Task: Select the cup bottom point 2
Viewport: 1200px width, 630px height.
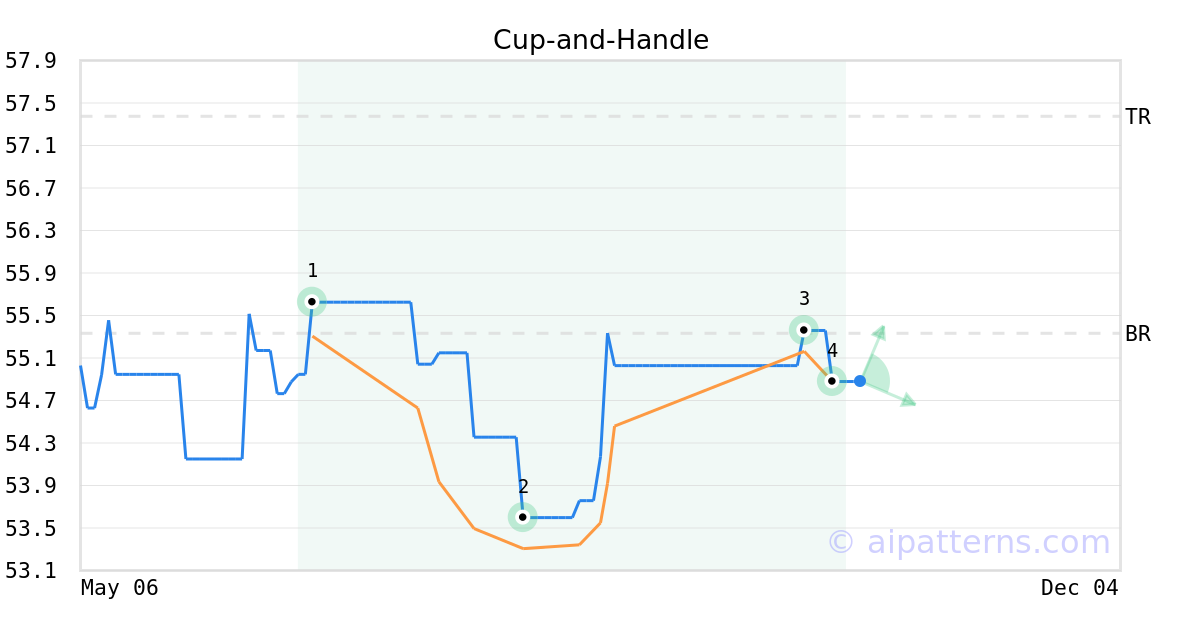Action: [522, 517]
